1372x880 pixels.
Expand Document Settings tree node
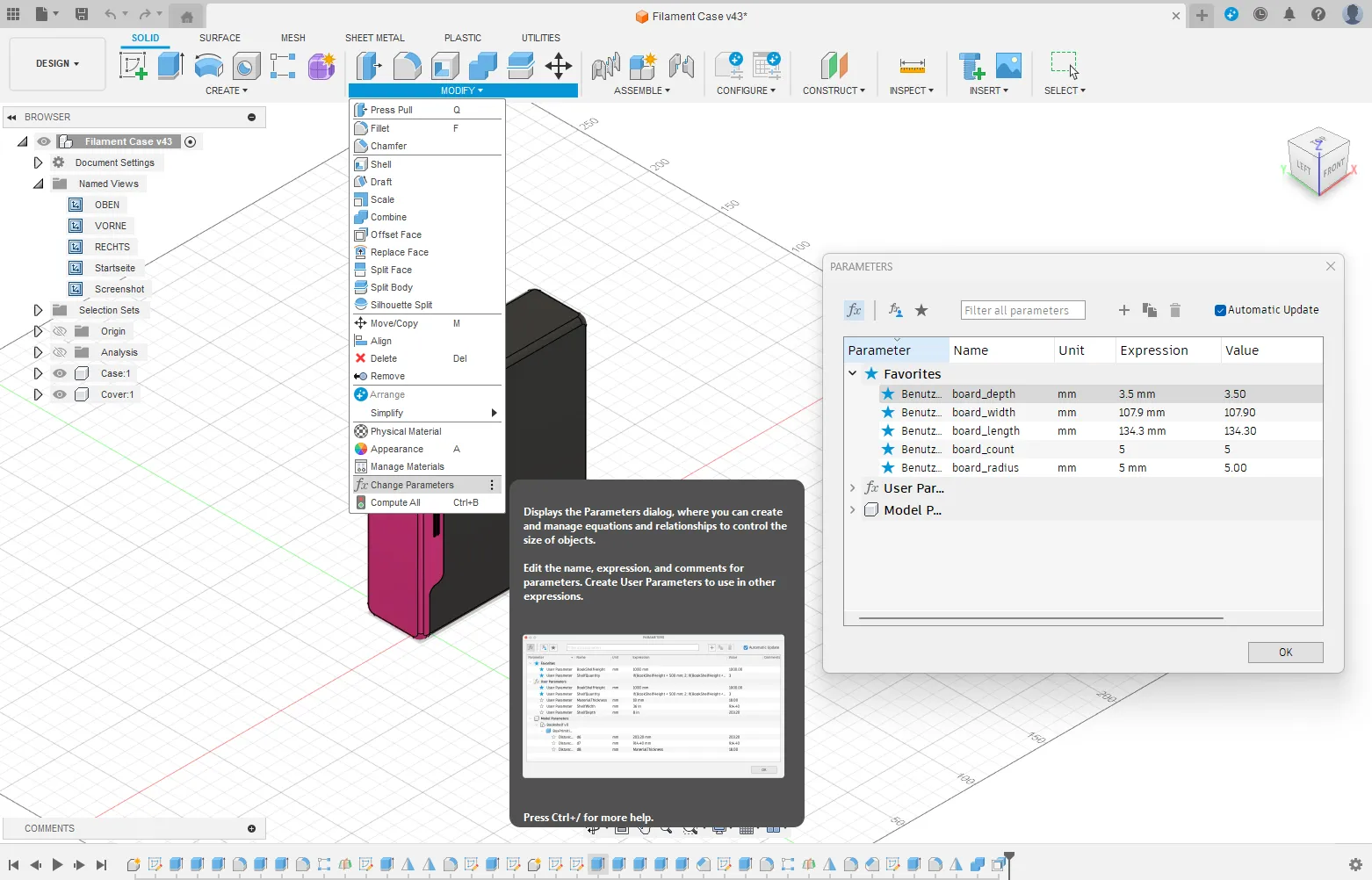[38, 162]
